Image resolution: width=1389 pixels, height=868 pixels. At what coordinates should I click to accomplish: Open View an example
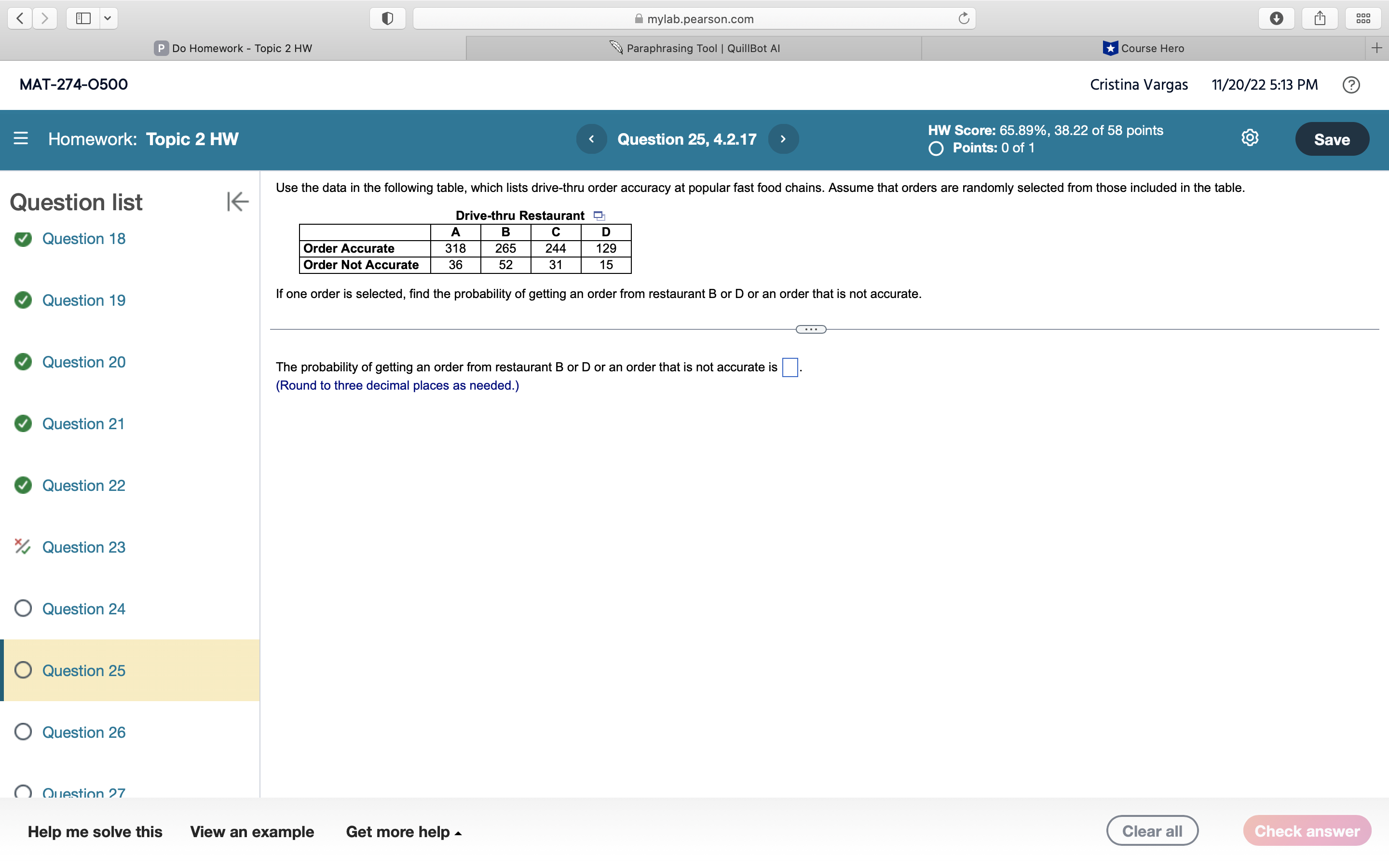click(x=252, y=831)
